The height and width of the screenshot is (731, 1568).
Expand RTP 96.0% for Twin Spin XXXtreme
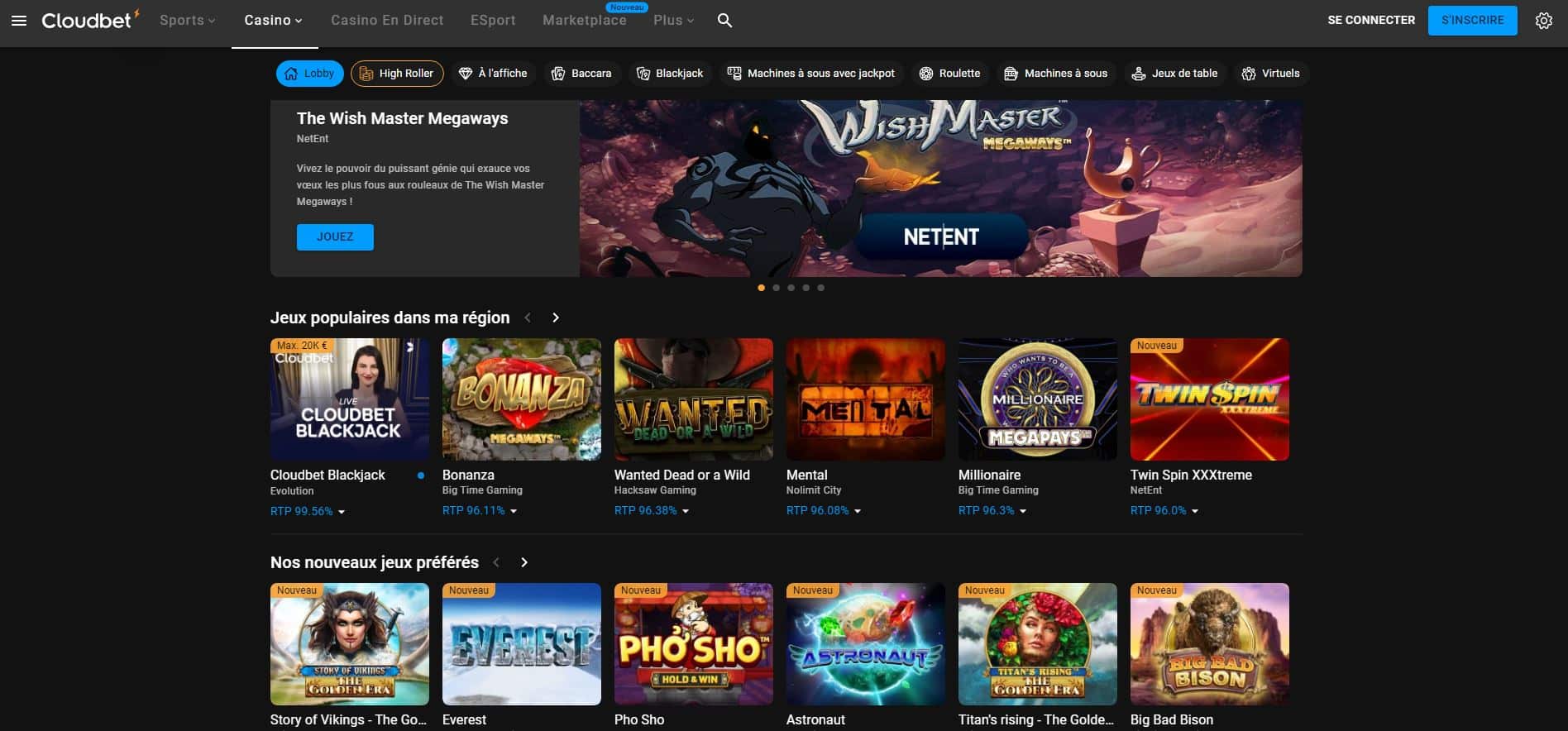click(1164, 511)
